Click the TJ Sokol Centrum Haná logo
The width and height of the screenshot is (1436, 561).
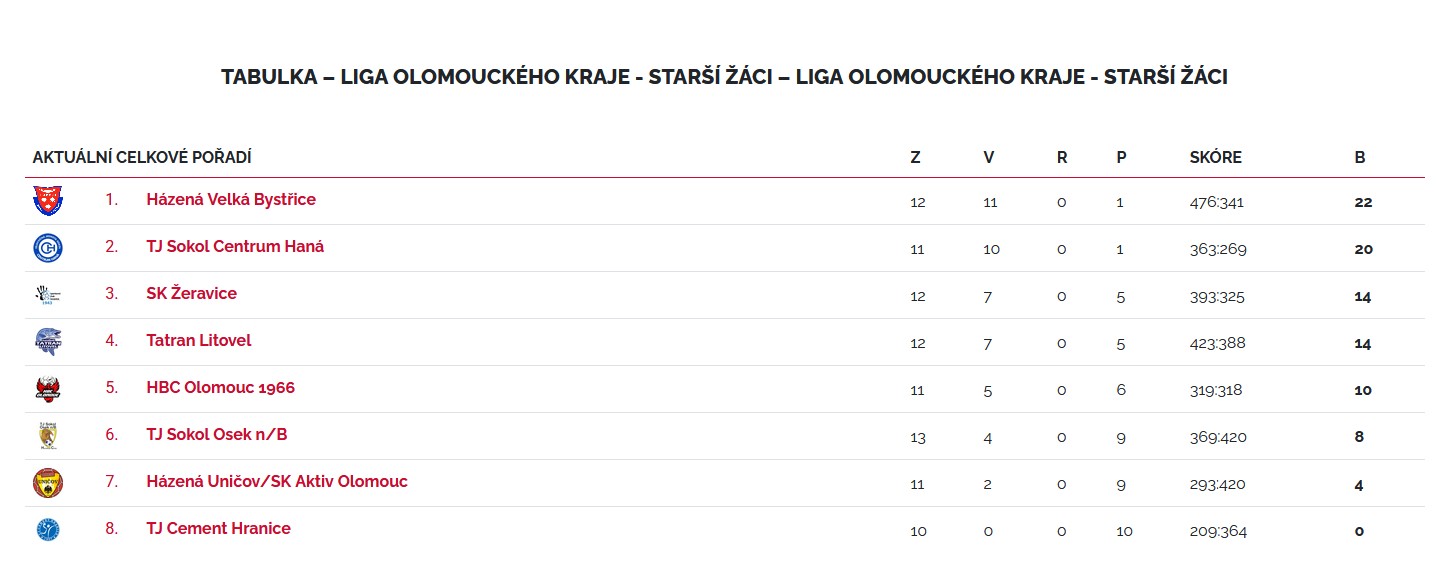coord(47,248)
